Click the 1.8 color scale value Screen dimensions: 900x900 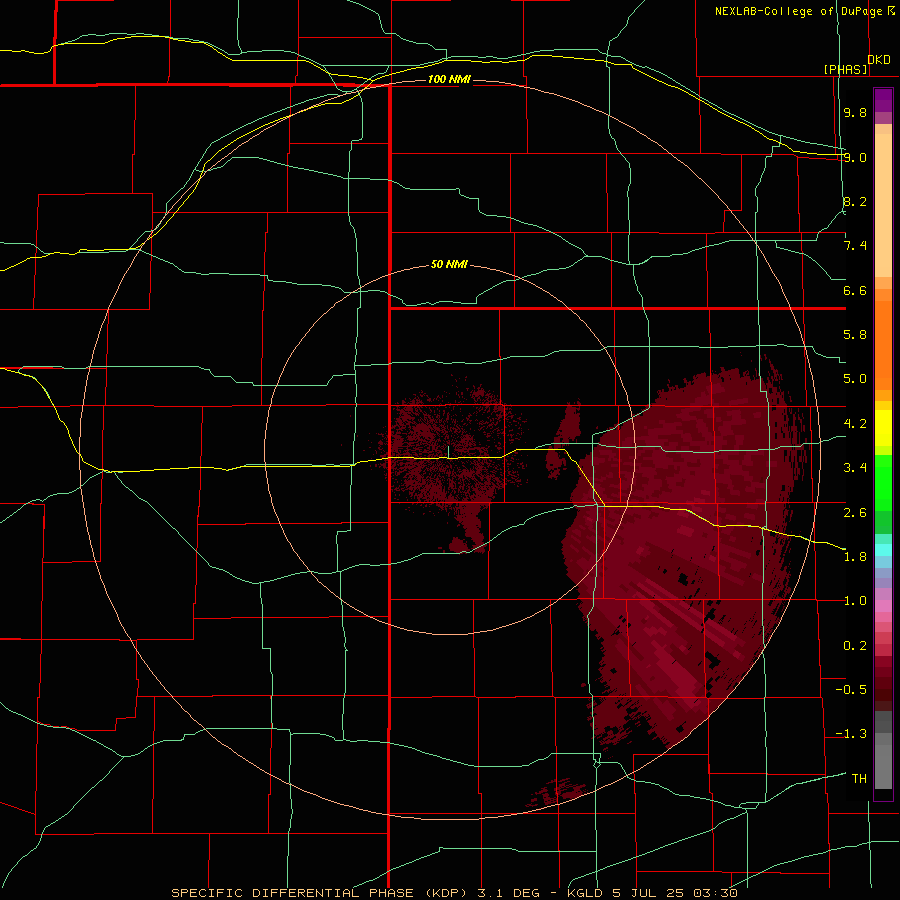pos(855,557)
